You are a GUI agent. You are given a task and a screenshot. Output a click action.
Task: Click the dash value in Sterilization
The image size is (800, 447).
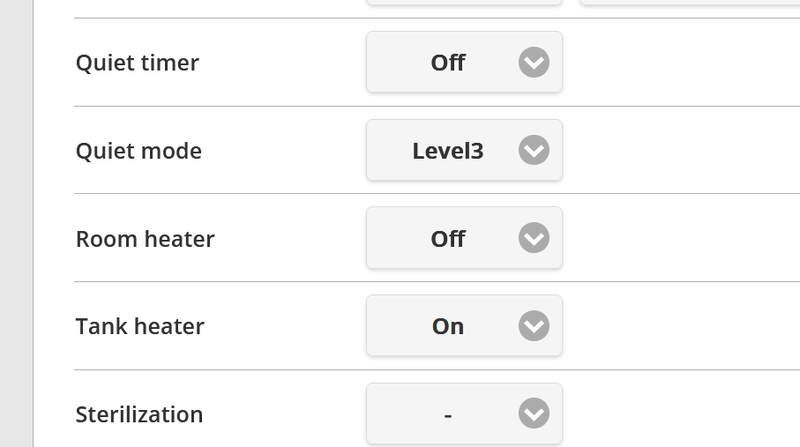447,414
